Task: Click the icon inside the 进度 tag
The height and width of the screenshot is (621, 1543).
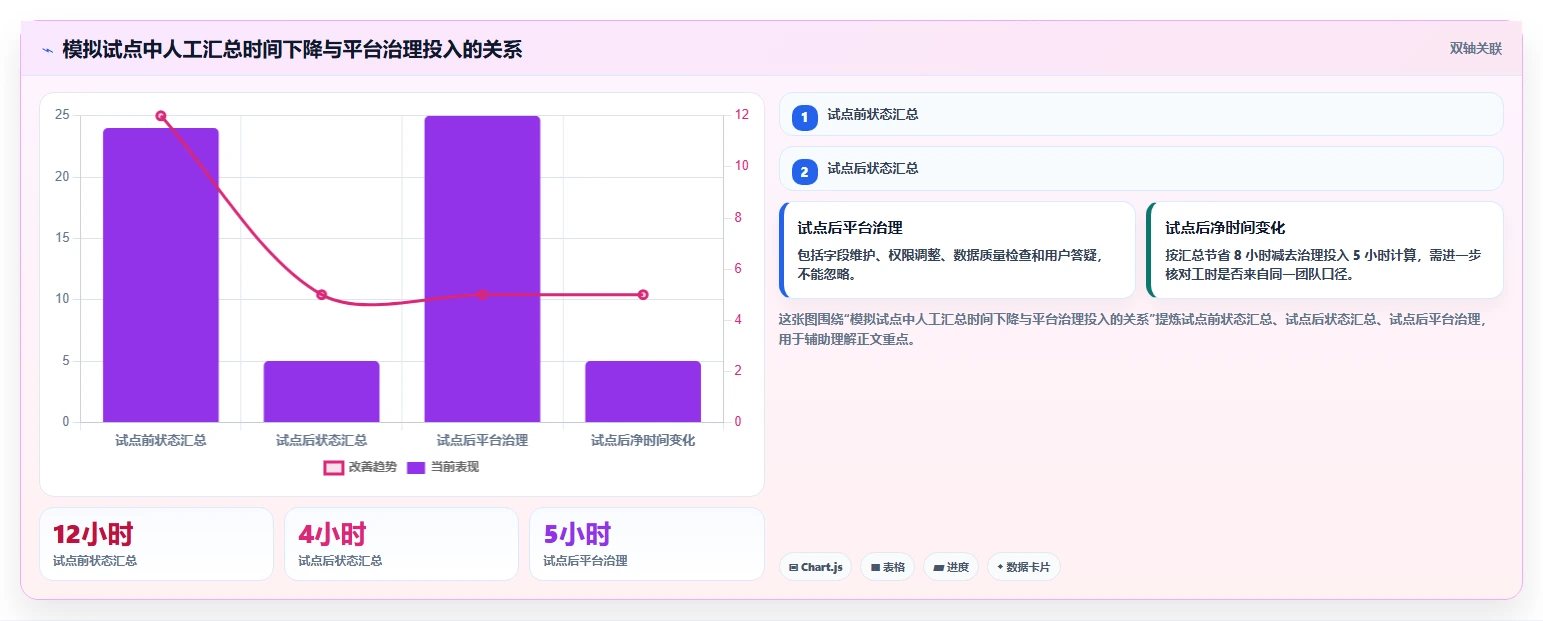Action: pos(938,567)
